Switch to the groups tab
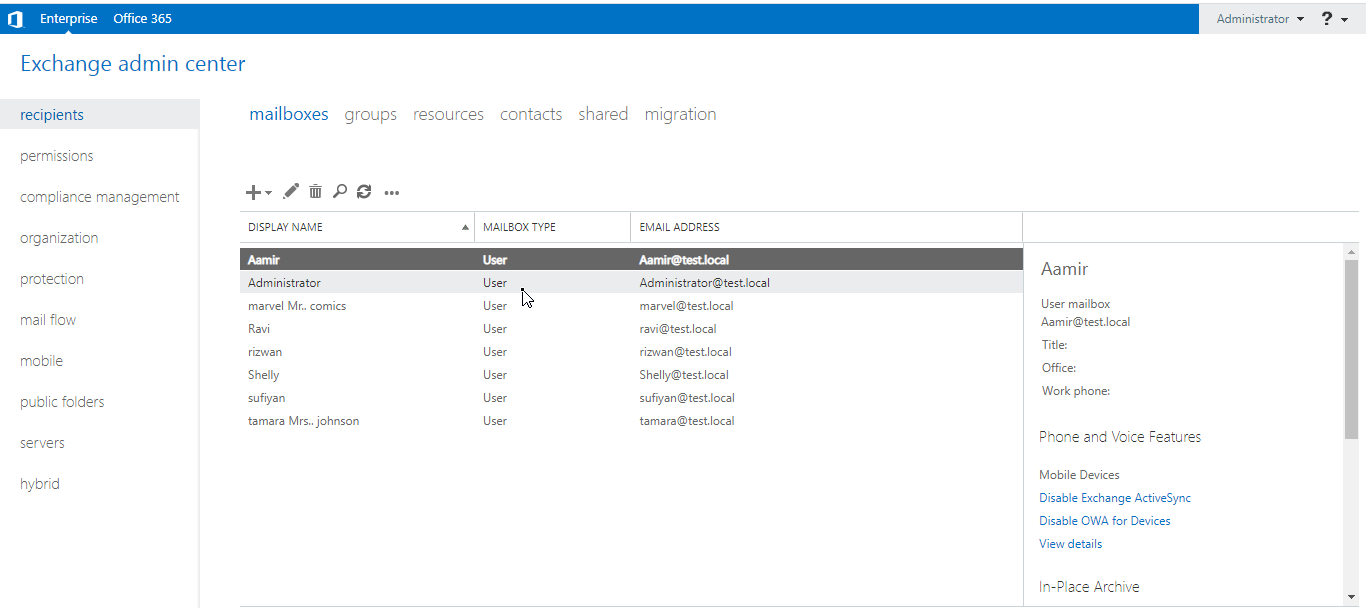Image resolution: width=1366 pixels, height=608 pixels. (370, 114)
